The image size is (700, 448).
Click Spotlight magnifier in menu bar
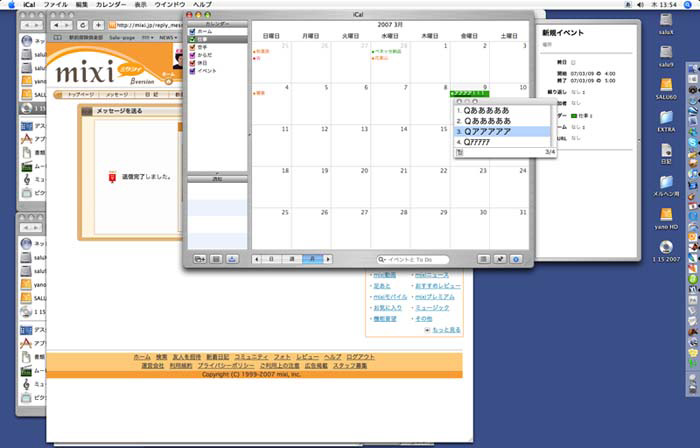(688, 4)
